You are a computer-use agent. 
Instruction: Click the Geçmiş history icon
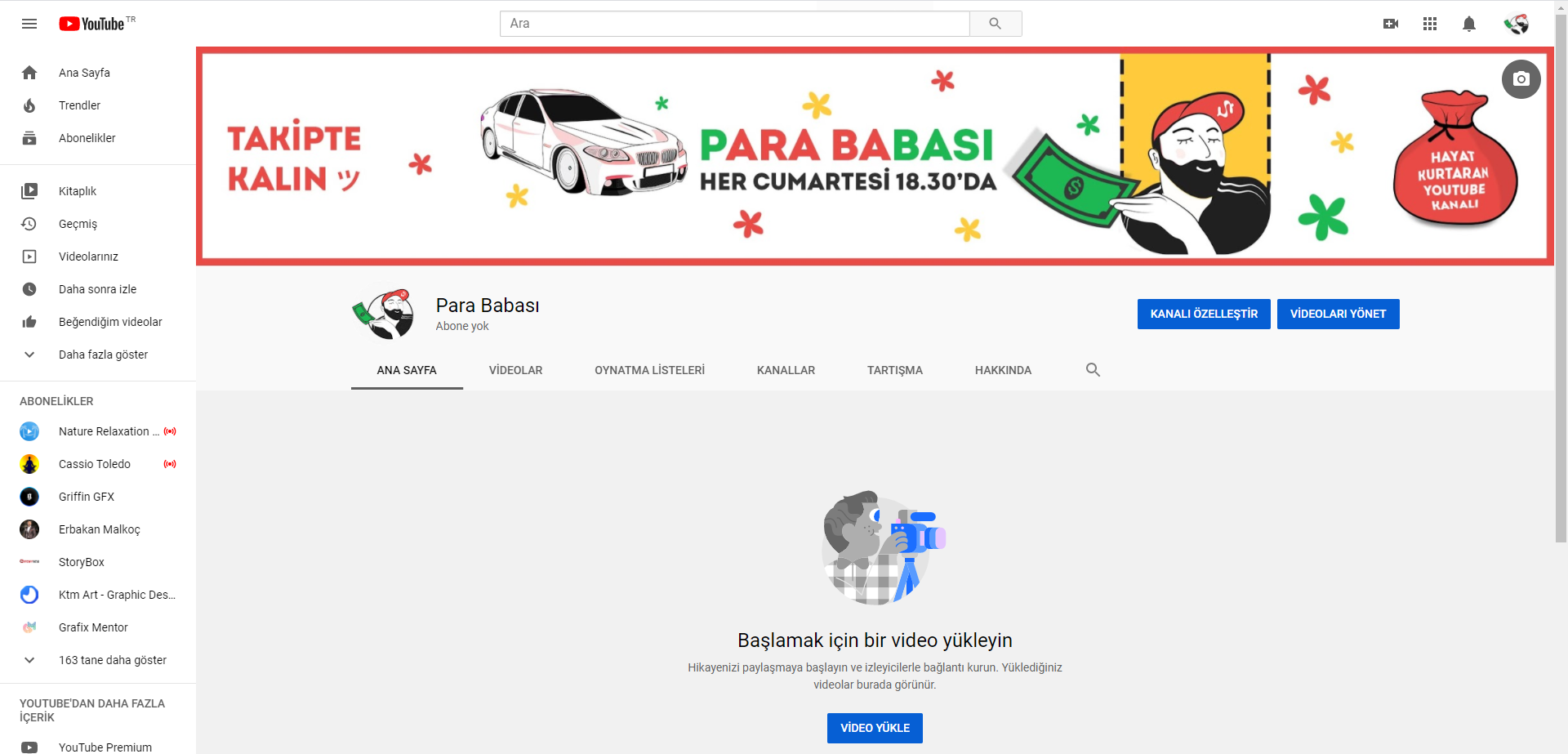pyautogui.click(x=29, y=224)
